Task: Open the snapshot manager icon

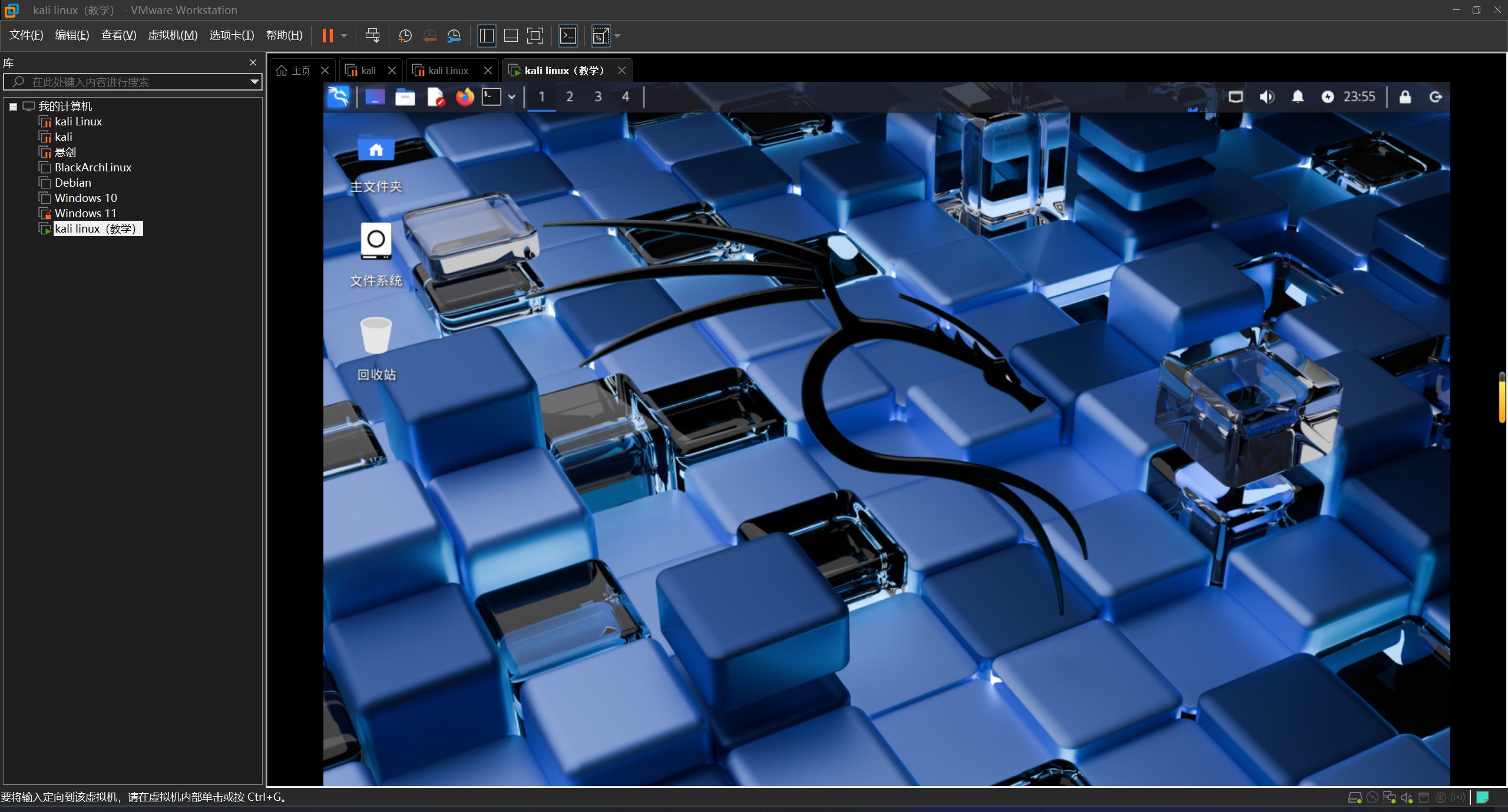Action: (454, 36)
